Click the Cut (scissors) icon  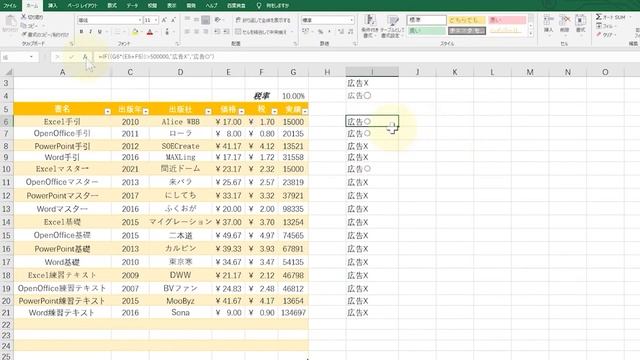click(x=24, y=17)
